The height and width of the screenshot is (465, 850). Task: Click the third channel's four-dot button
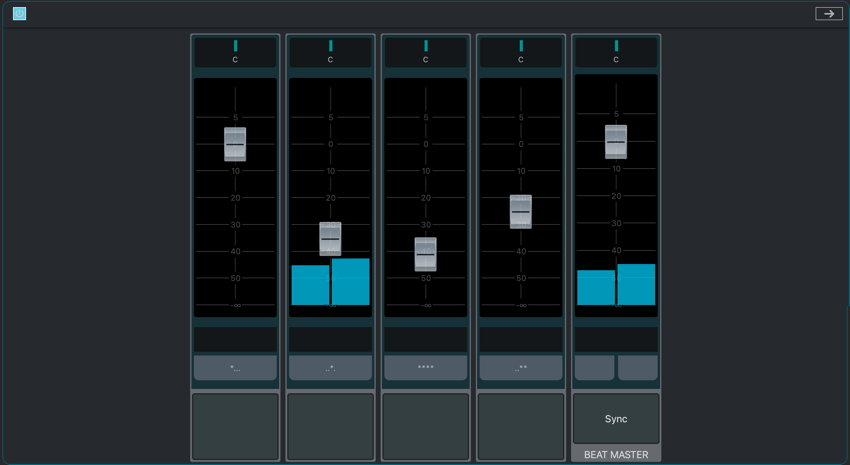tap(425, 368)
